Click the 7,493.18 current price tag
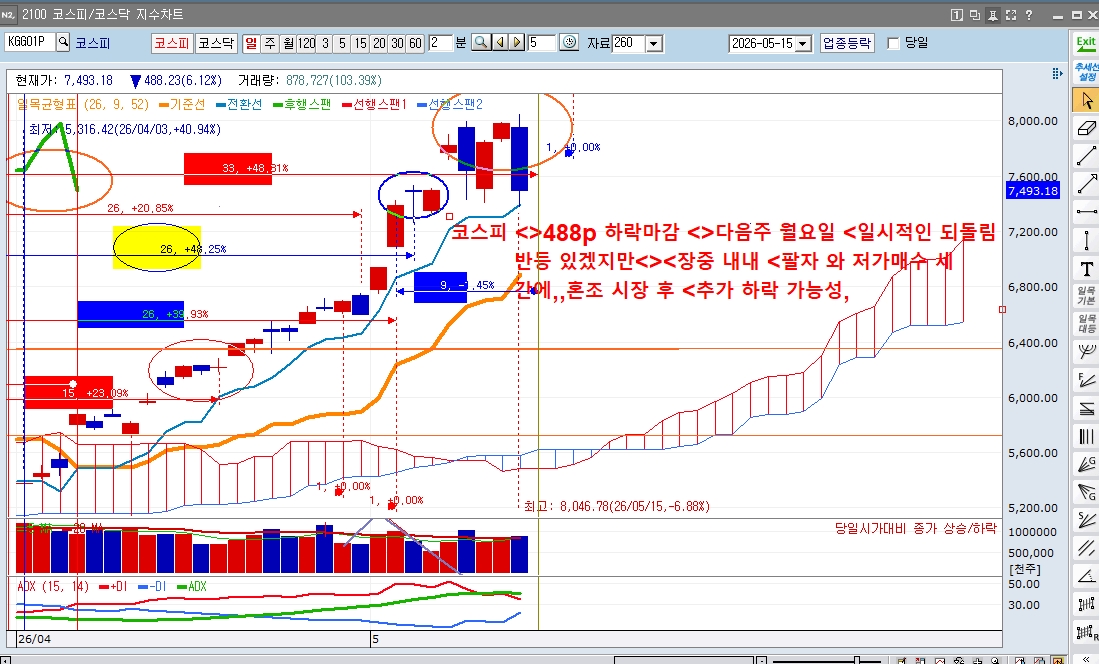This screenshot has width=1099, height=664. (1032, 191)
